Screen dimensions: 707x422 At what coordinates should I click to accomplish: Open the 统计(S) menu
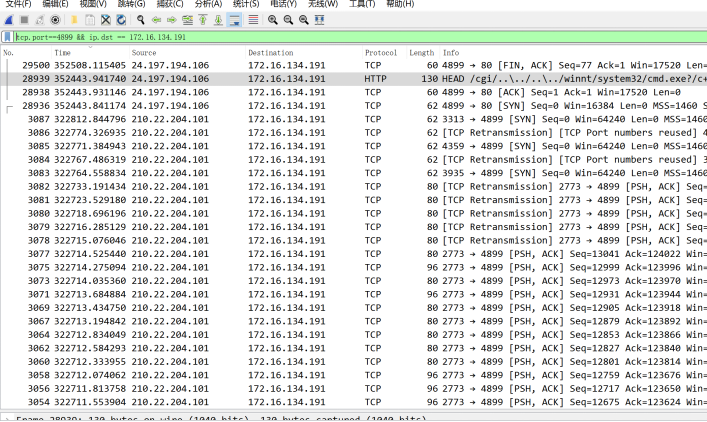pyautogui.click(x=246, y=4)
